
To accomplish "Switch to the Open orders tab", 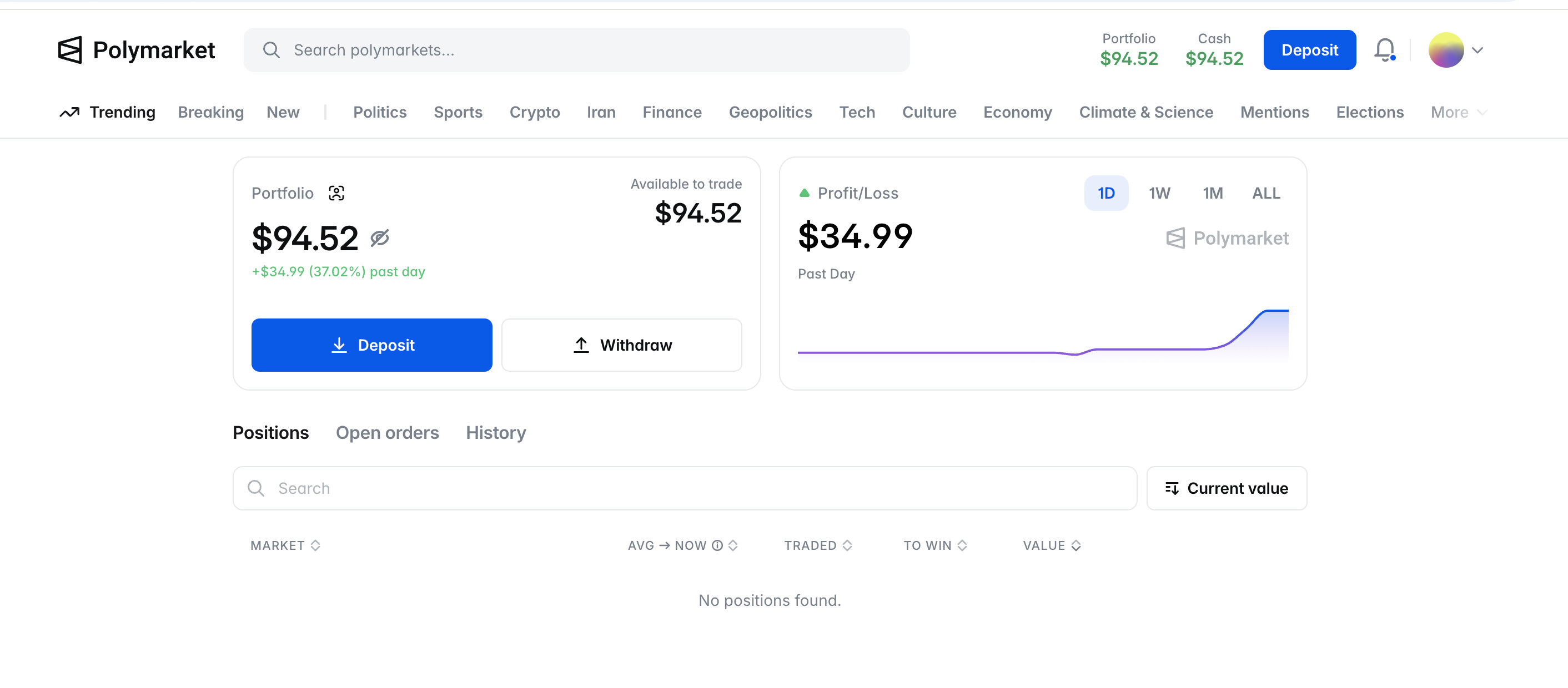I will pos(387,433).
